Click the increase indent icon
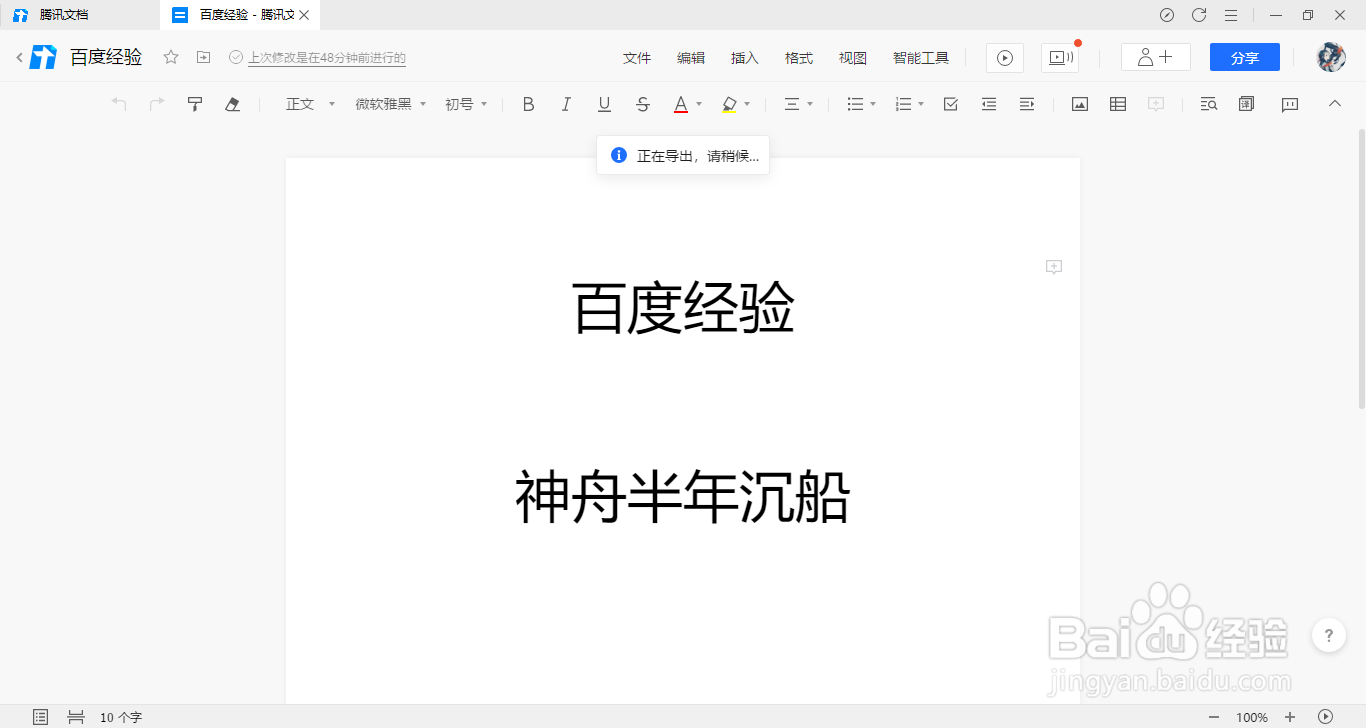 pyautogui.click(x=1027, y=104)
